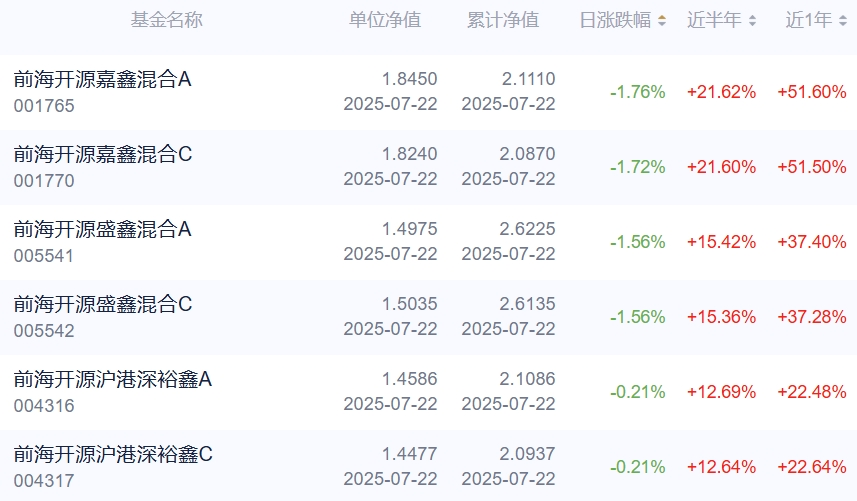Click the 近半年 header label
The height and width of the screenshot is (501, 857).
[x=714, y=20]
